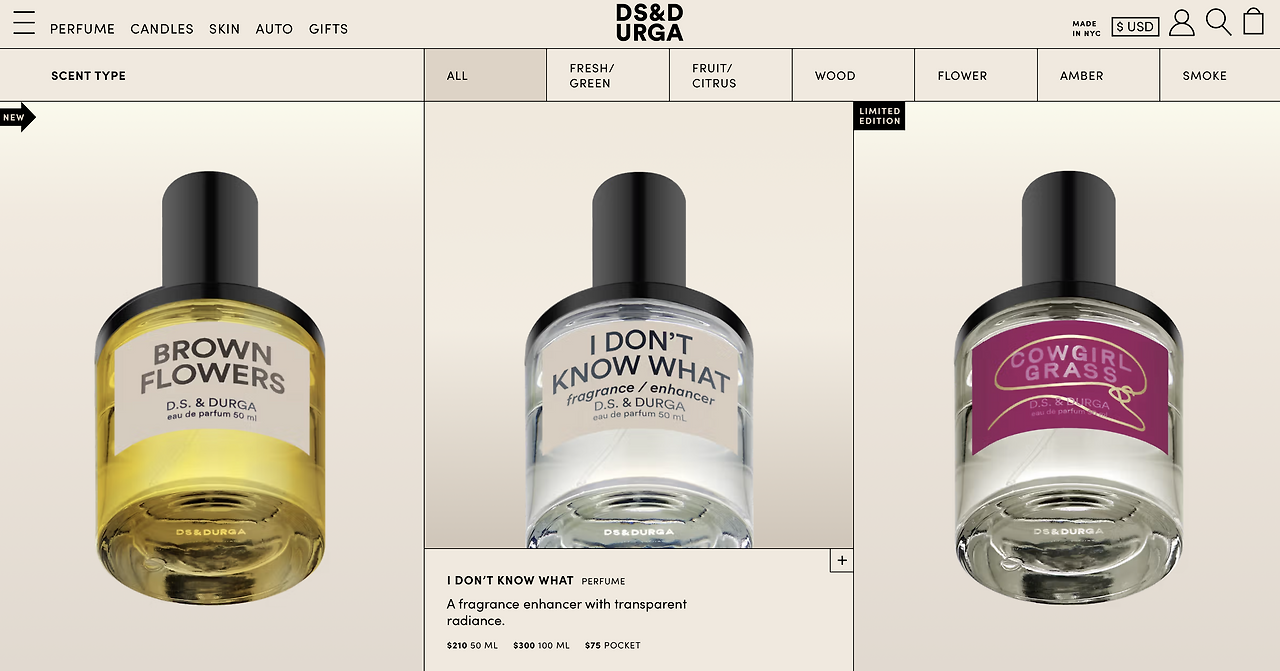
Task: Click the NEW arrow badge
Action: pyautogui.click(x=17, y=117)
